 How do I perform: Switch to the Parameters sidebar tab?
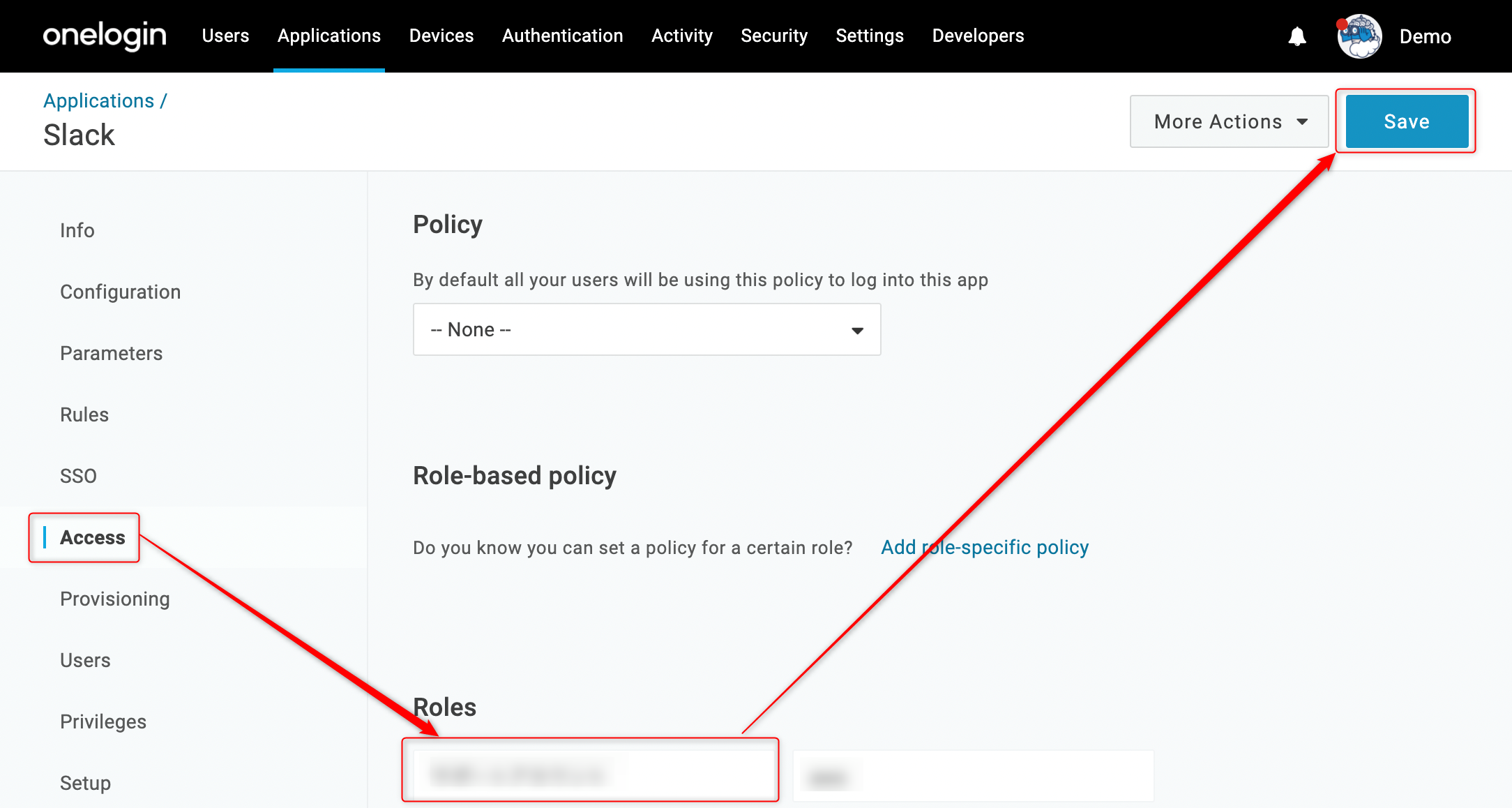click(x=111, y=353)
